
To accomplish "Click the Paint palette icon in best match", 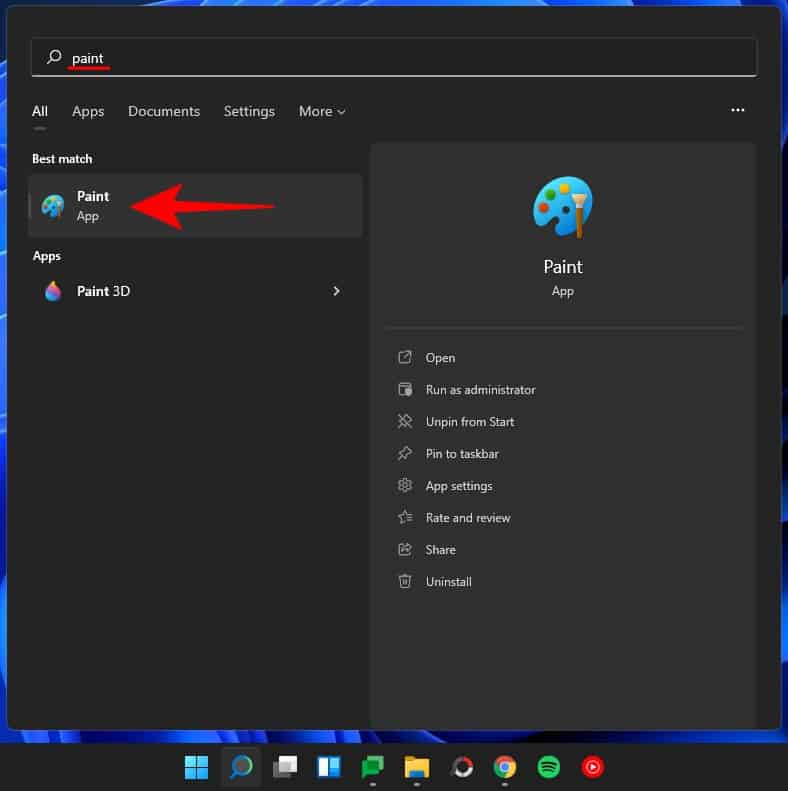I will [x=53, y=206].
